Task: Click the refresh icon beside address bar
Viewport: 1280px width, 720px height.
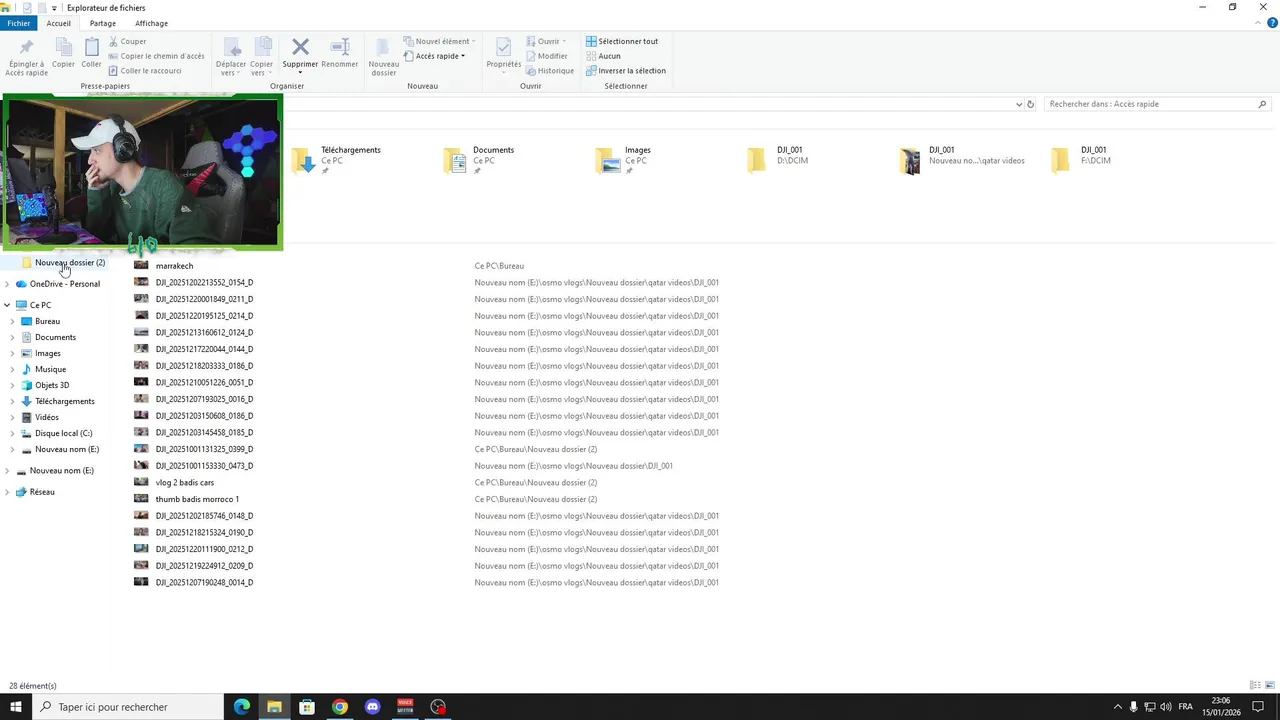Action: pyautogui.click(x=1031, y=104)
